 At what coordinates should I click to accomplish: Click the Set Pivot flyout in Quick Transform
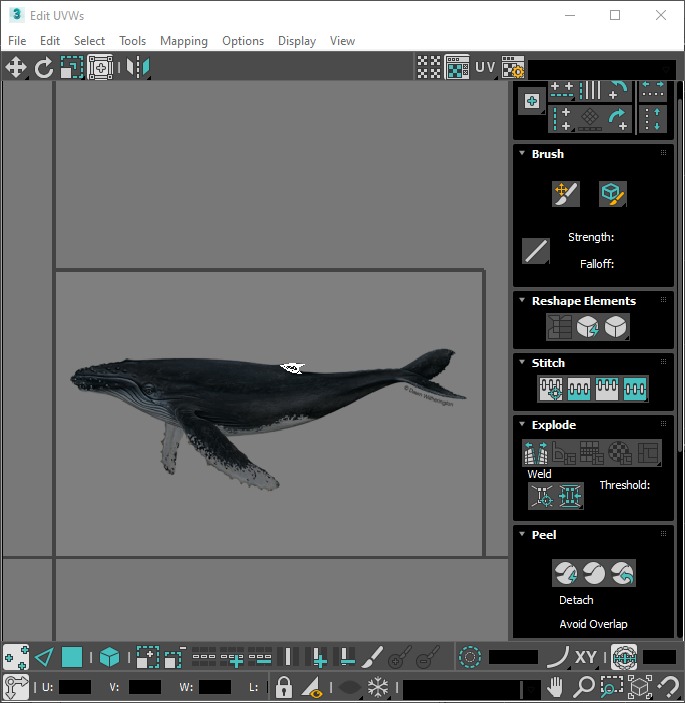(532, 101)
